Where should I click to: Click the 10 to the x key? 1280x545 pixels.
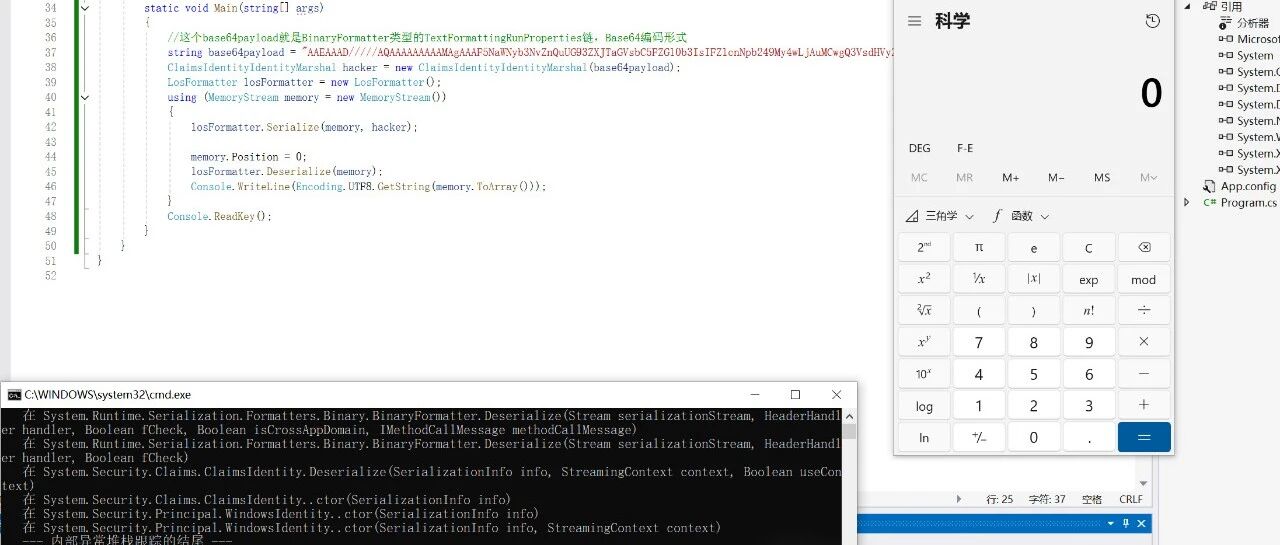(924, 374)
